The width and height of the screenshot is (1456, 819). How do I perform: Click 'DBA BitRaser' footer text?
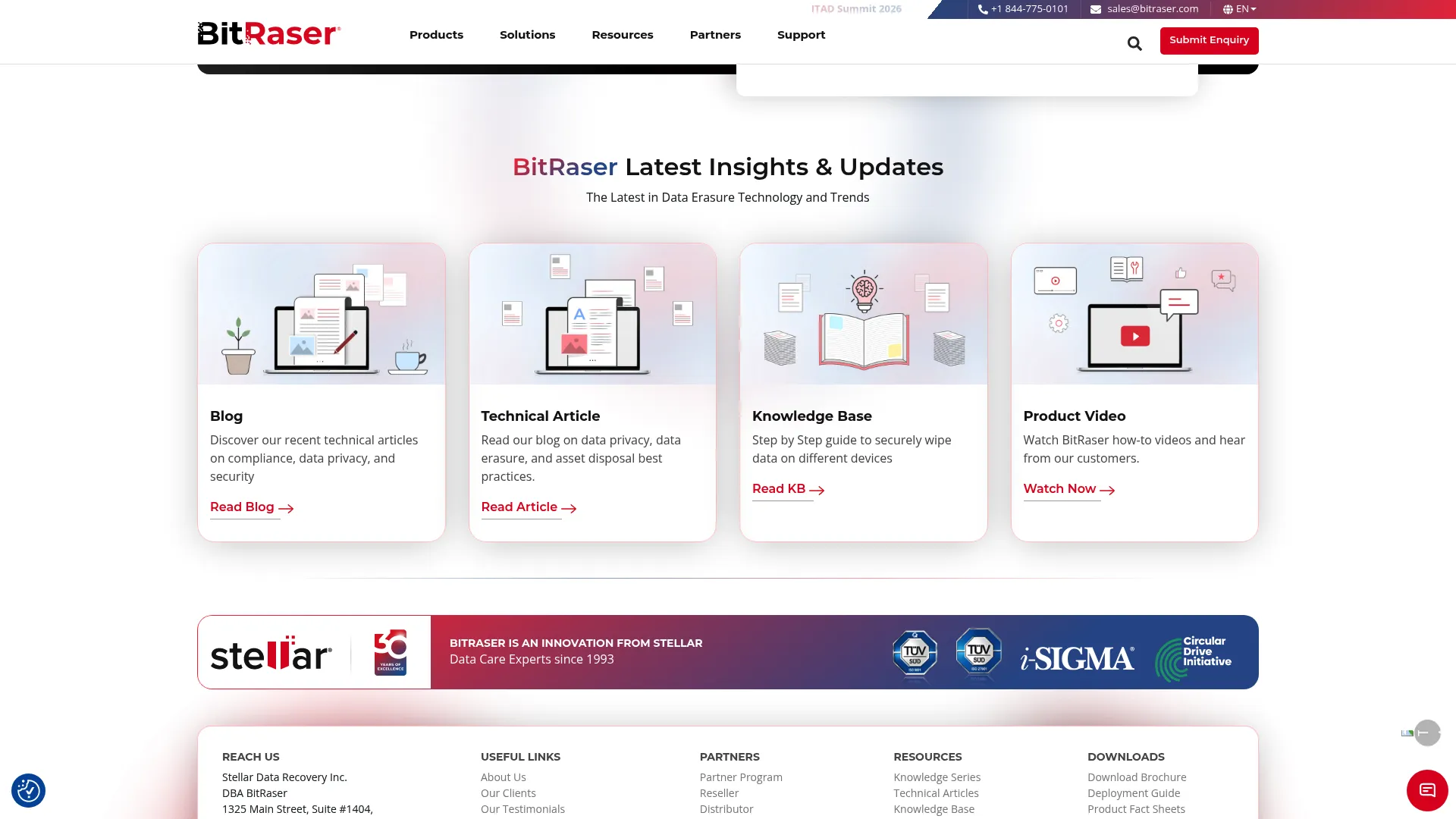[255, 793]
